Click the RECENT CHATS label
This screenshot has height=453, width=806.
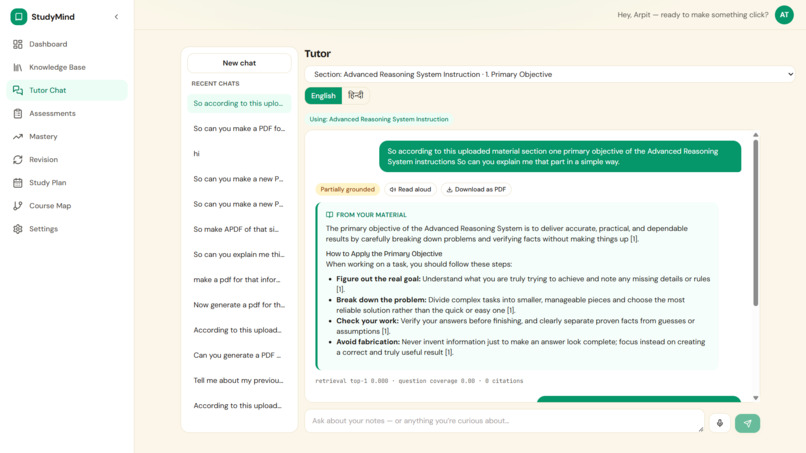(x=215, y=83)
